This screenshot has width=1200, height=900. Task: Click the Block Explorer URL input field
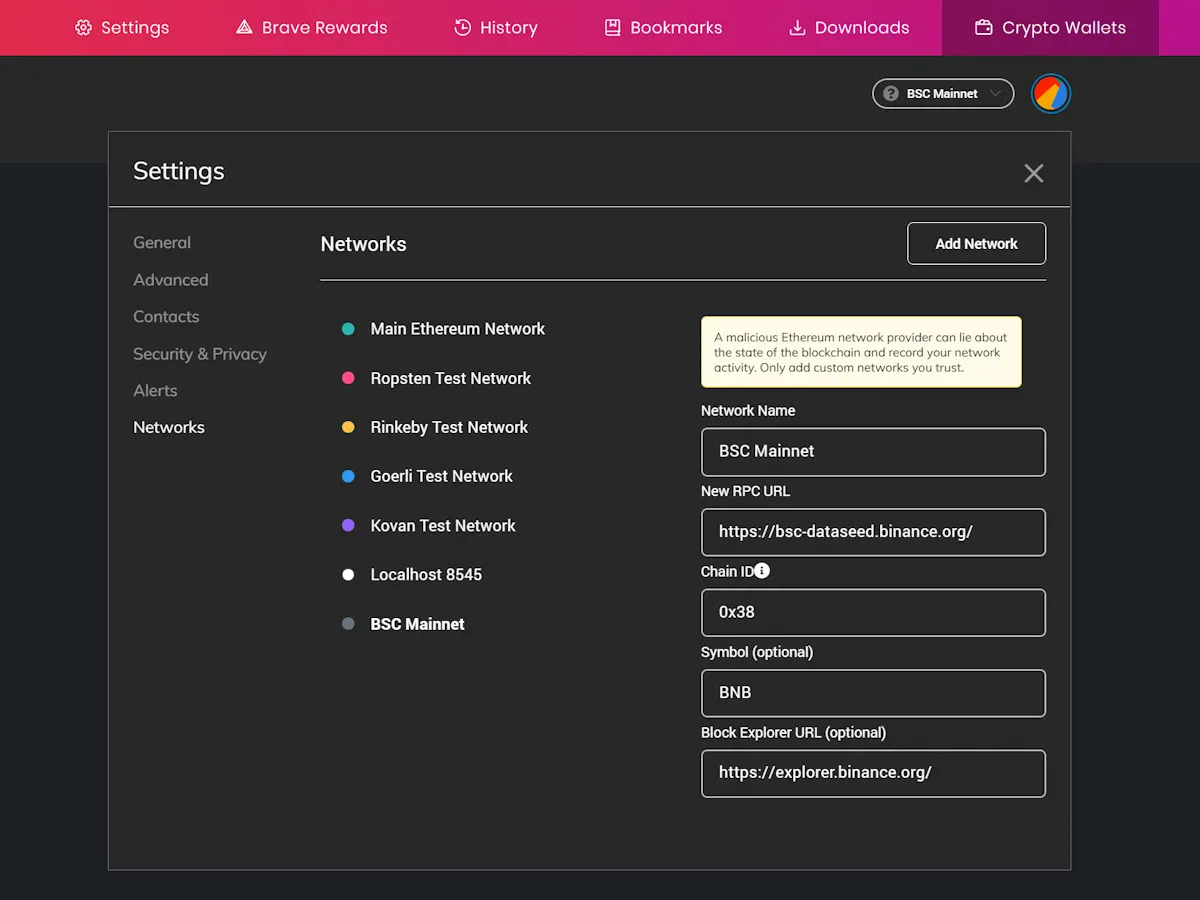click(x=873, y=774)
